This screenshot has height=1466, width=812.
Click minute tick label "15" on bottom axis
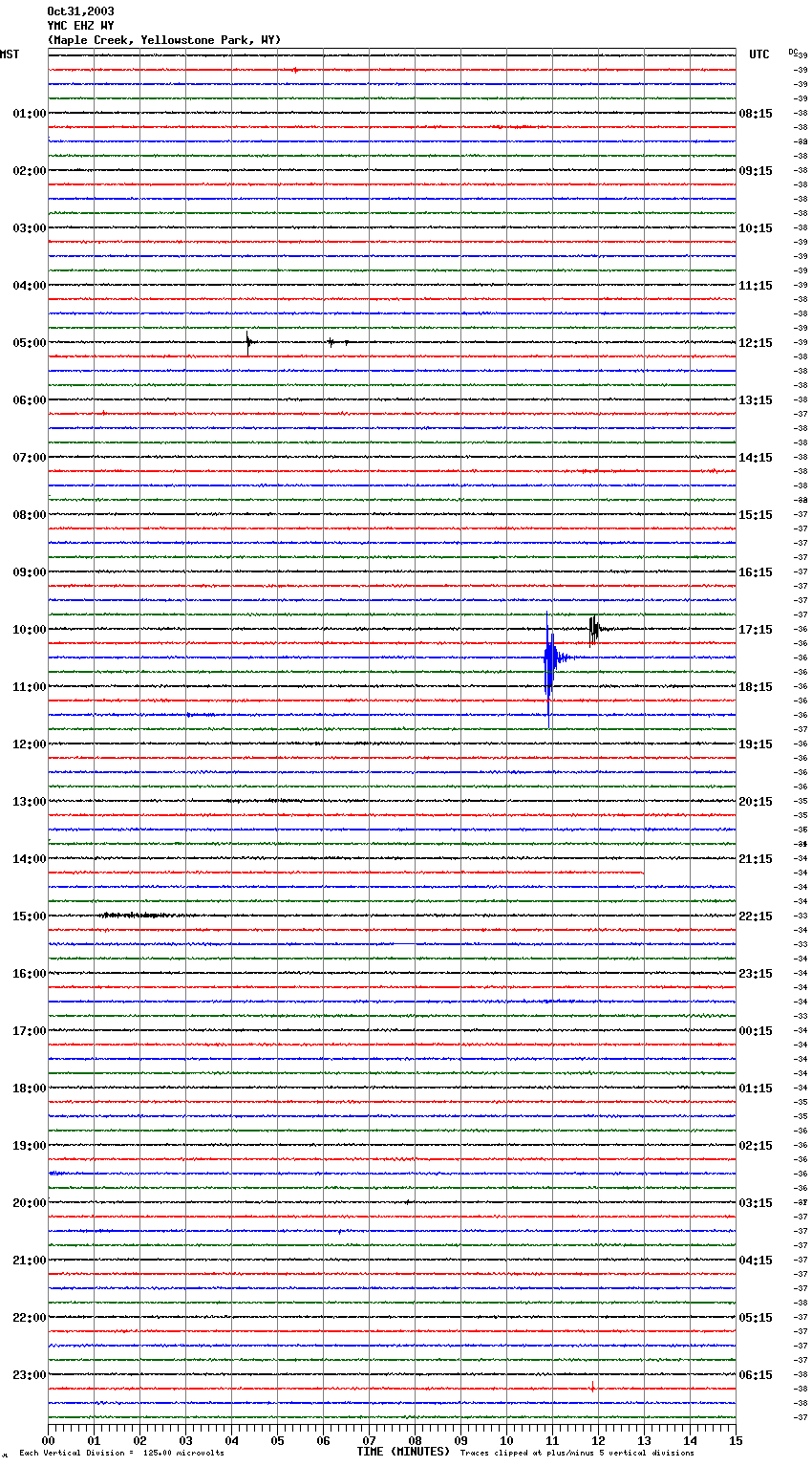click(x=736, y=1439)
